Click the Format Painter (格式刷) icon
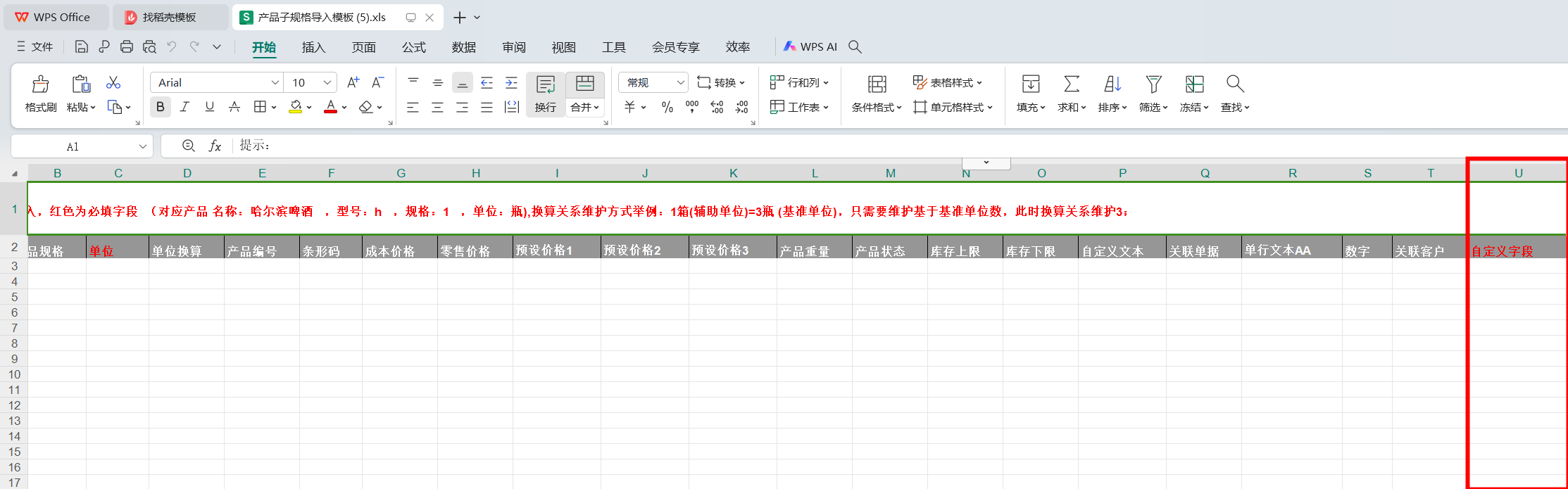The height and width of the screenshot is (489, 1568). 40,85
